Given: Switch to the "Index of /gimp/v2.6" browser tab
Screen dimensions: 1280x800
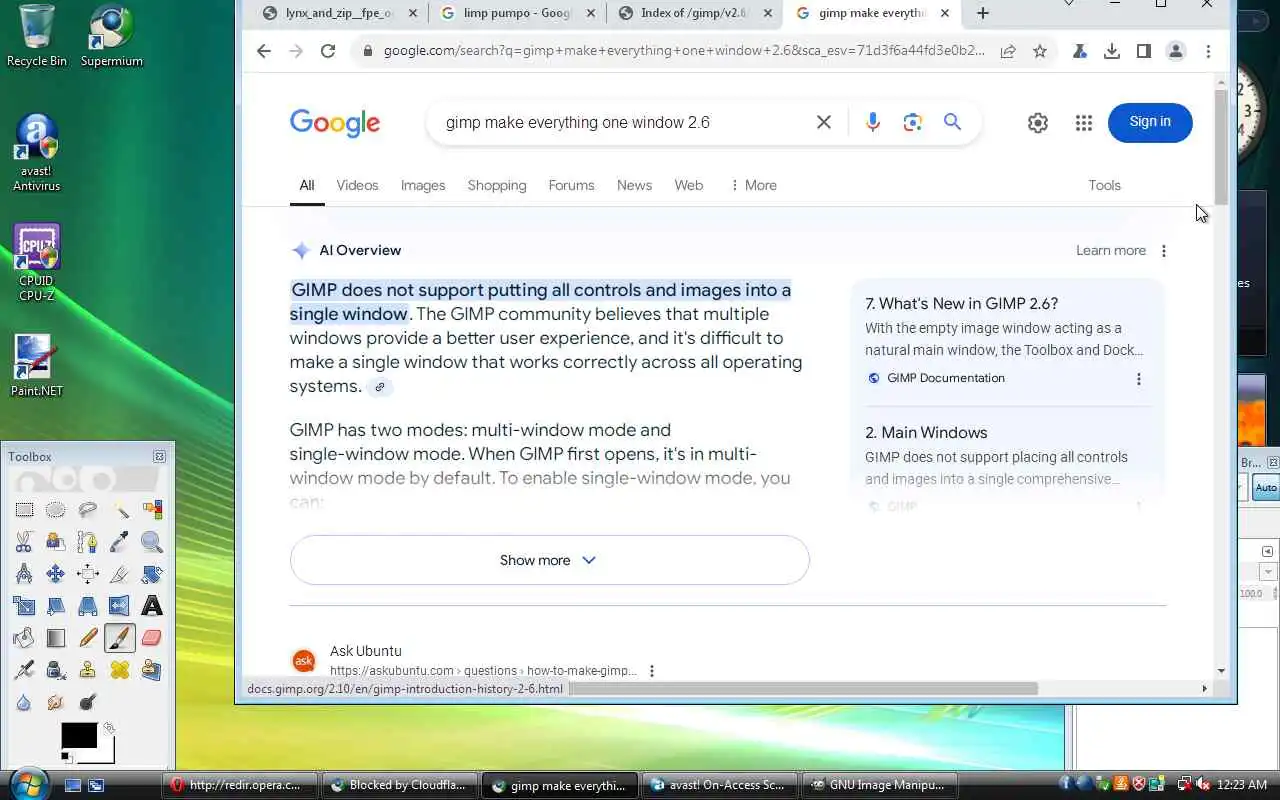Looking at the screenshot, I should tap(695, 13).
